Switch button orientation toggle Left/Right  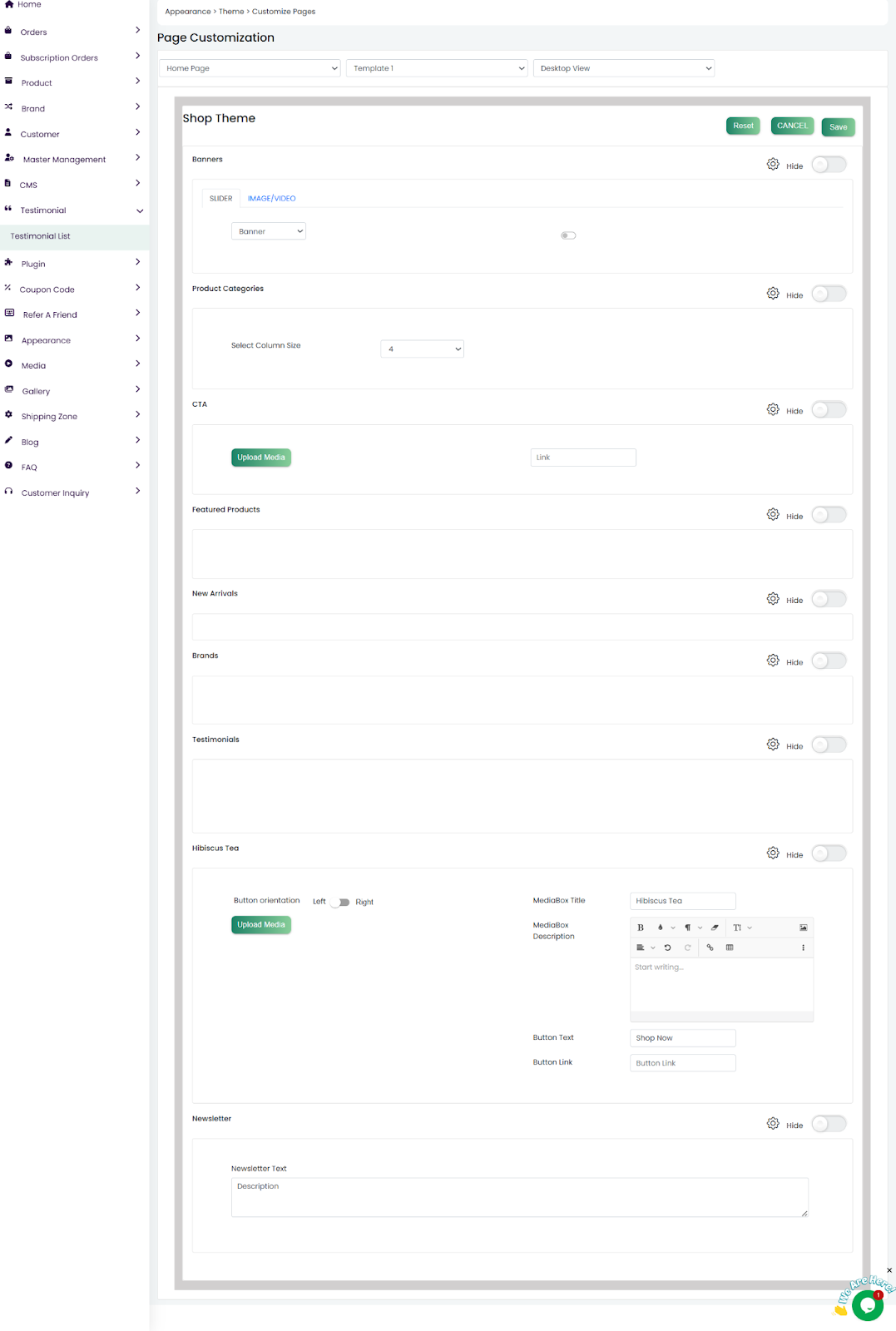(341, 902)
